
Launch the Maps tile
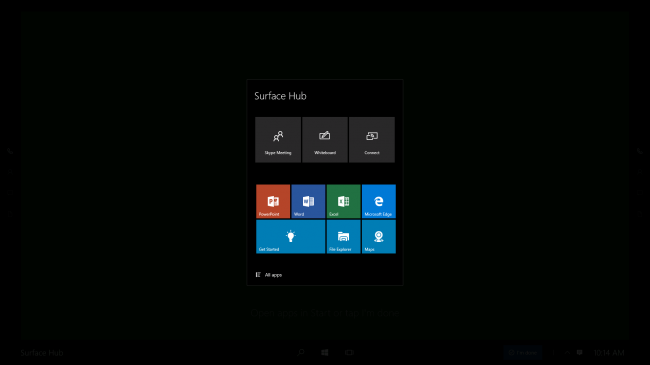pyautogui.click(x=378, y=236)
